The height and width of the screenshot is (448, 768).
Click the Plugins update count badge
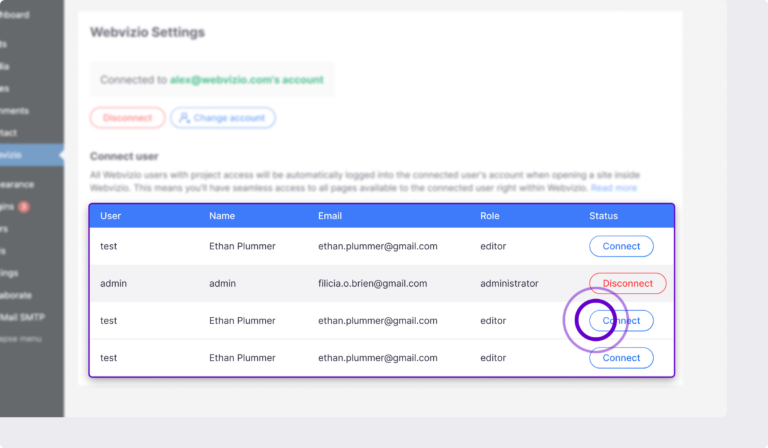pyautogui.click(x=23, y=207)
